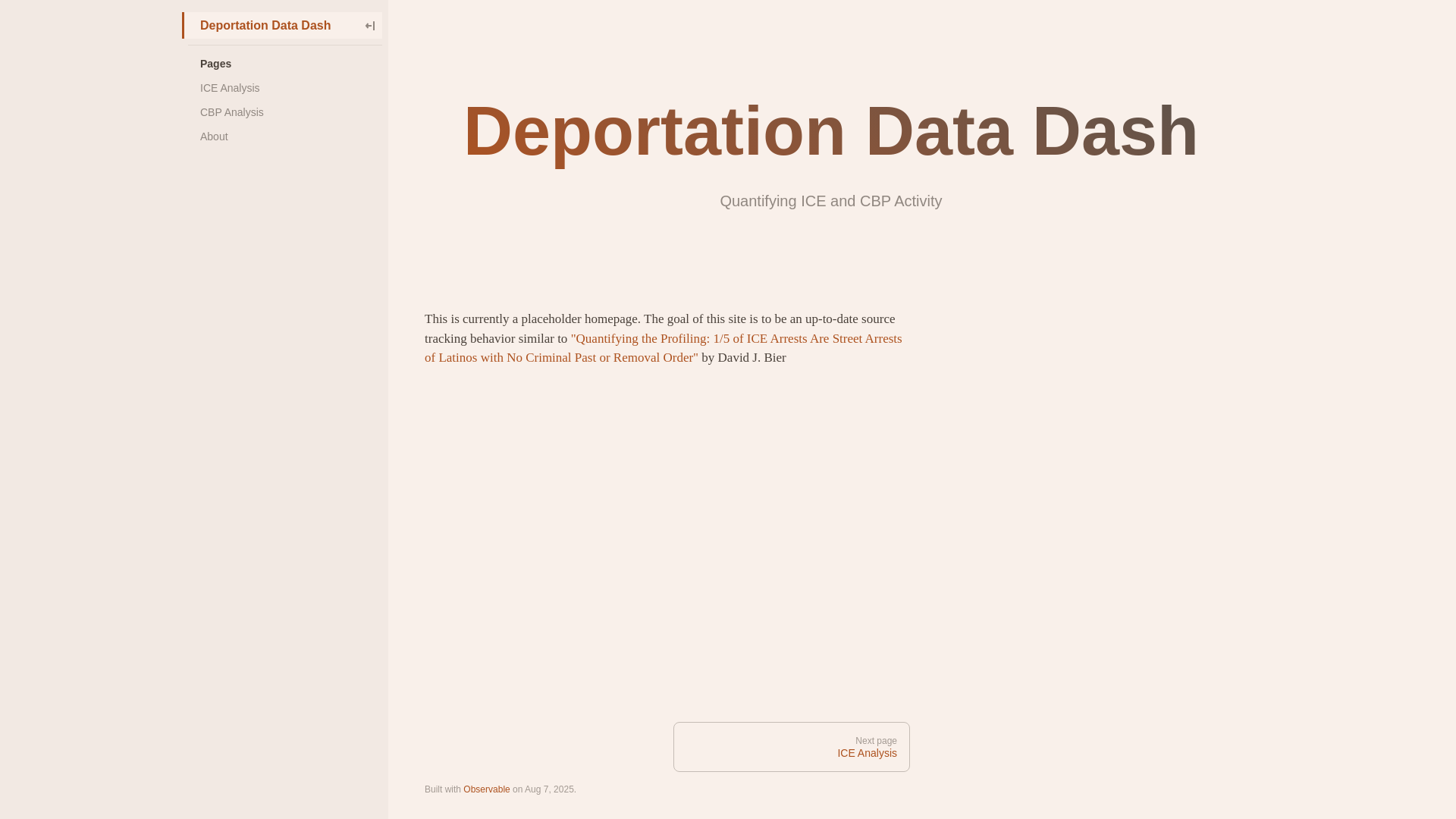Image resolution: width=1456 pixels, height=819 pixels.
Task: Click the 'Pages' section heading in sidebar
Action: 215,64
